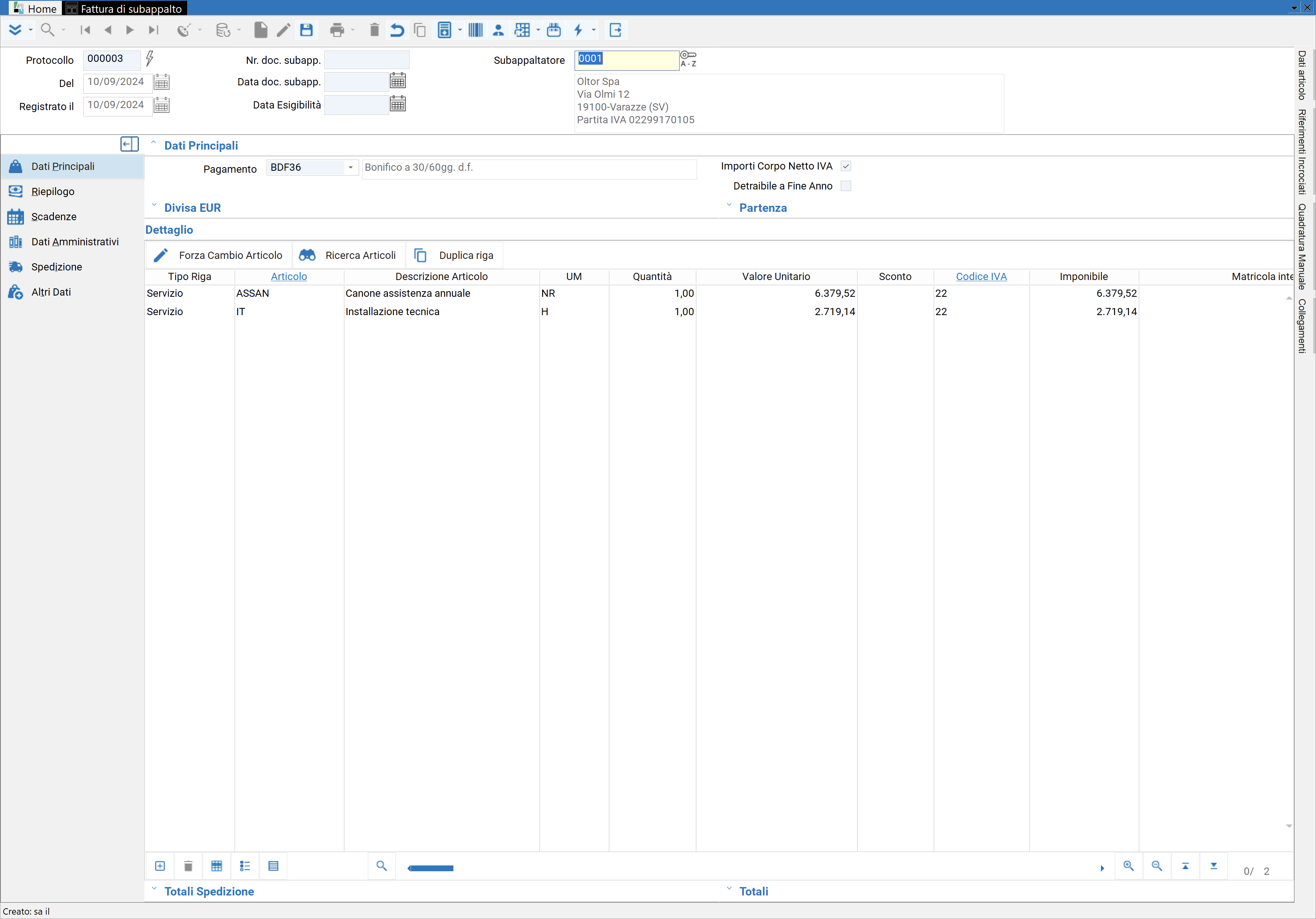This screenshot has width=1316, height=919.
Task: Click the undo arrow icon
Action: 397,30
